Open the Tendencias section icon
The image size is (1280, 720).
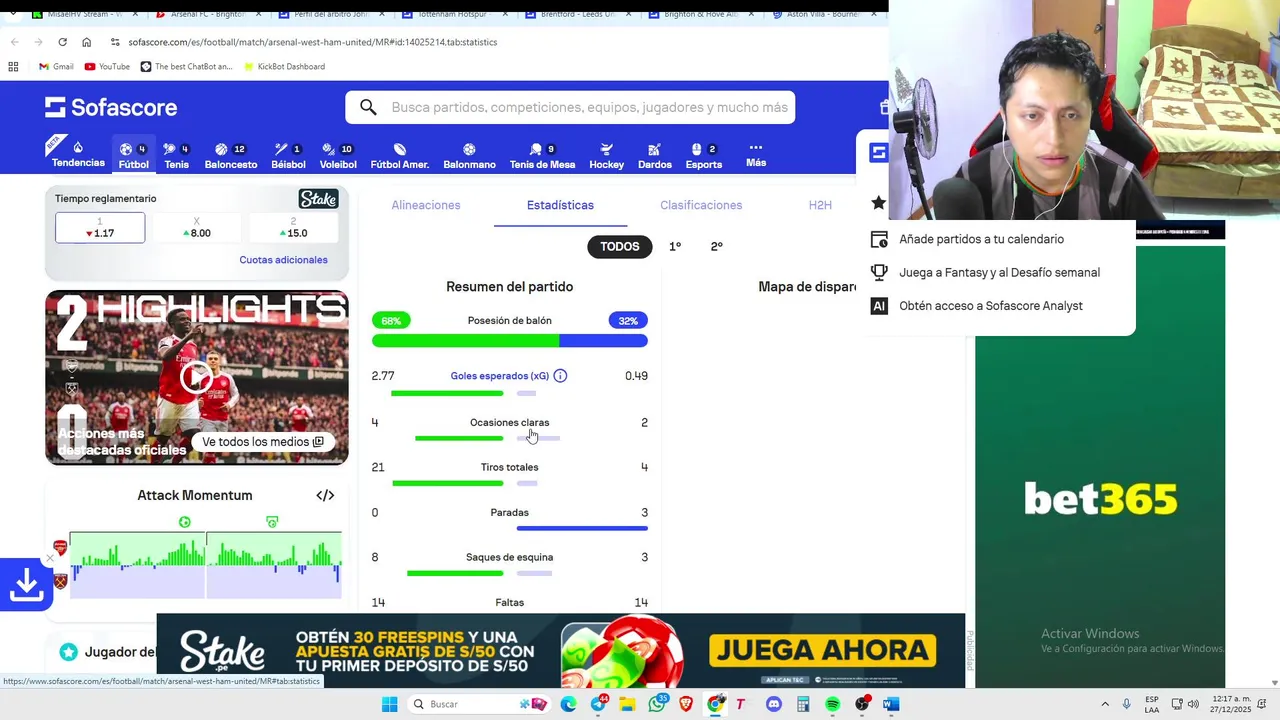(78, 148)
